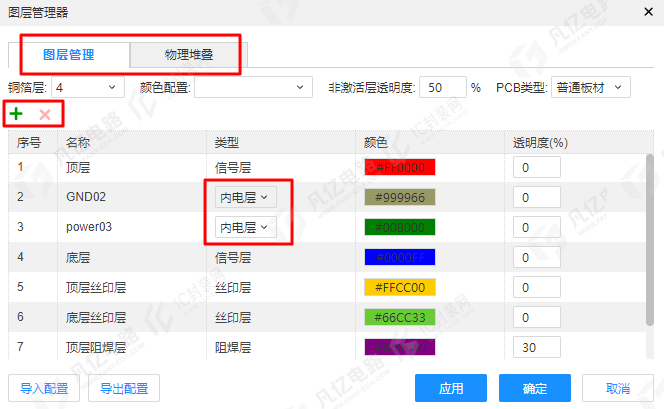664x409 pixels.
Task: Pick the 顶层 color swatch #FF0000
Action: tap(400, 167)
